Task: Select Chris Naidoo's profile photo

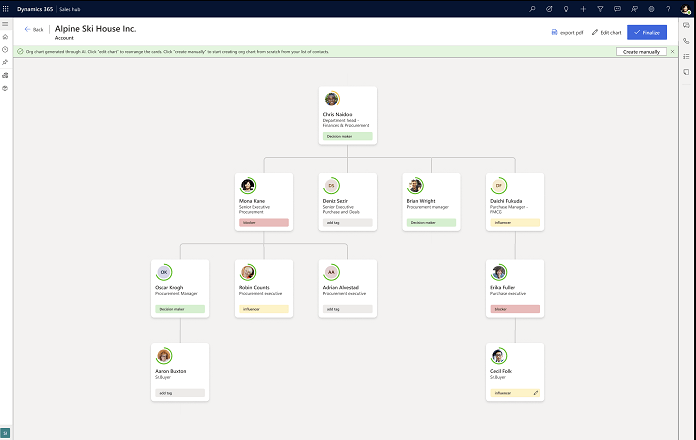Action: coord(331,98)
